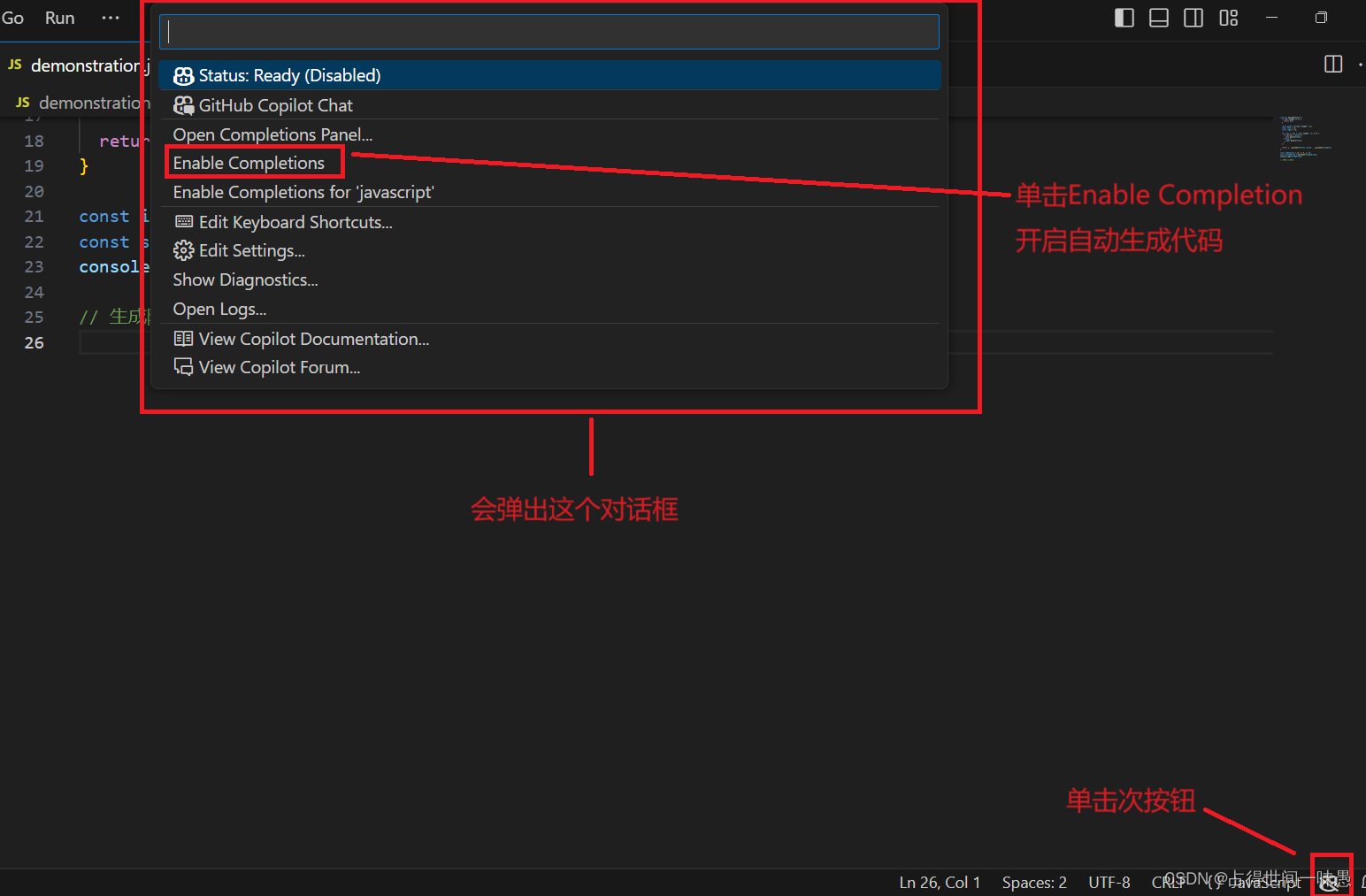Open View Copilot Documentation...
The image size is (1366, 896).
(549, 339)
